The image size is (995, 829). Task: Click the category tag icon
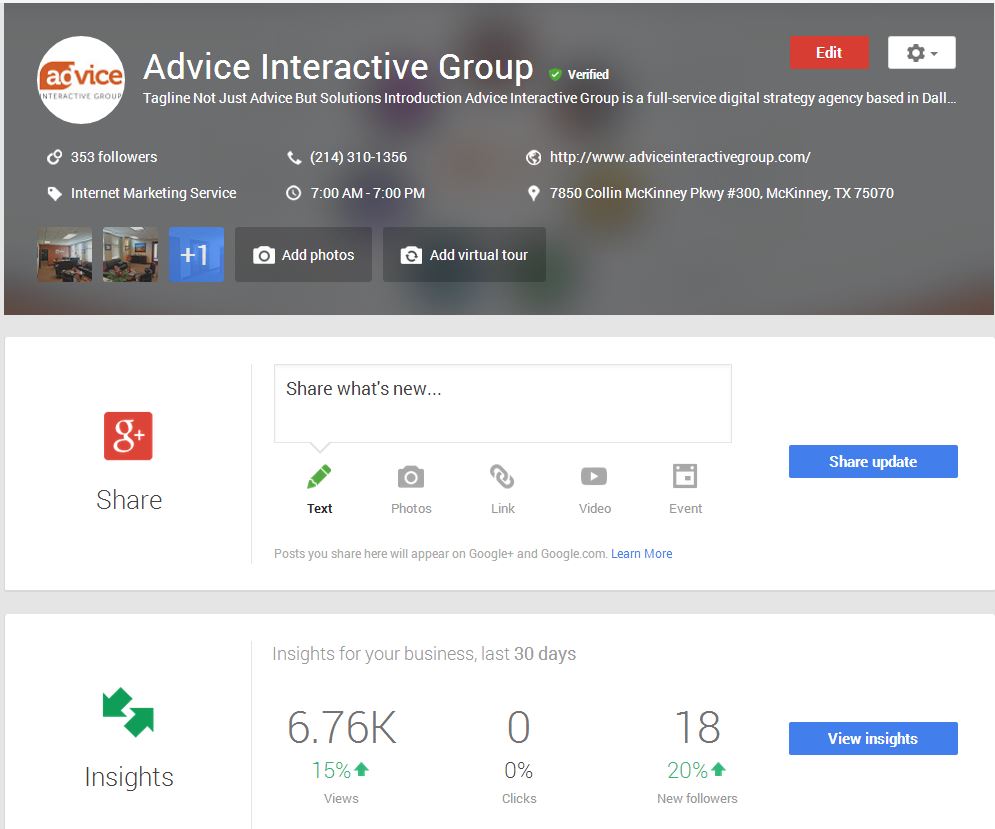55,194
